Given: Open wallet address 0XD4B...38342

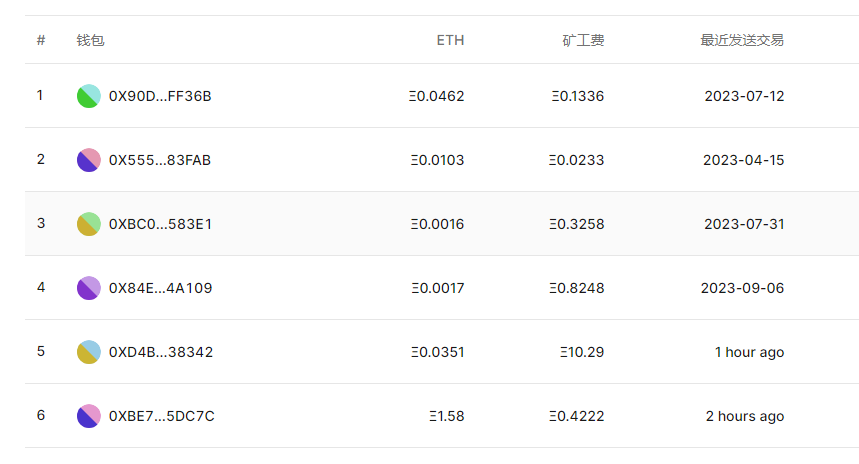Looking at the screenshot, I should coord(161,352).
